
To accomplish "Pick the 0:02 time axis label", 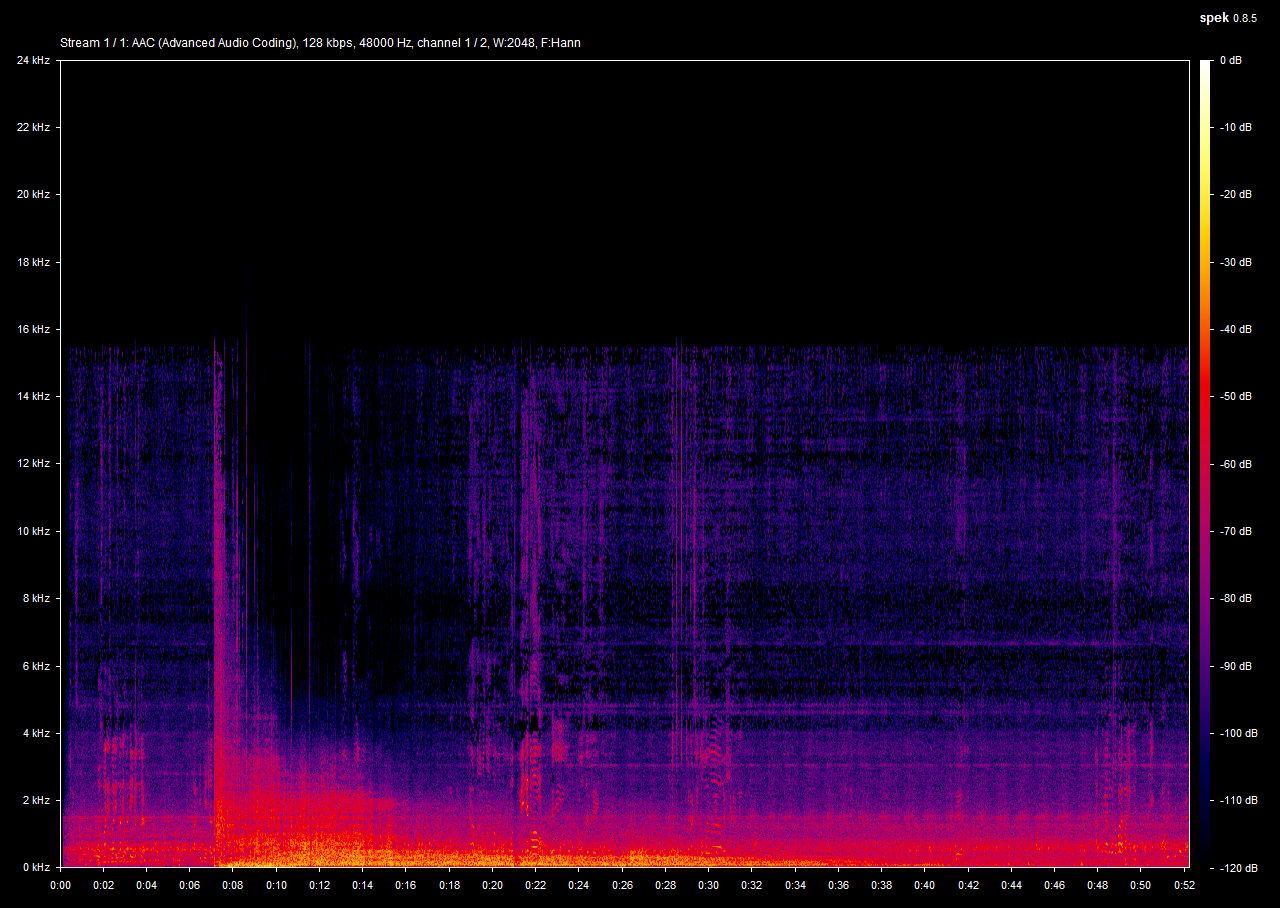I will 103,885.
